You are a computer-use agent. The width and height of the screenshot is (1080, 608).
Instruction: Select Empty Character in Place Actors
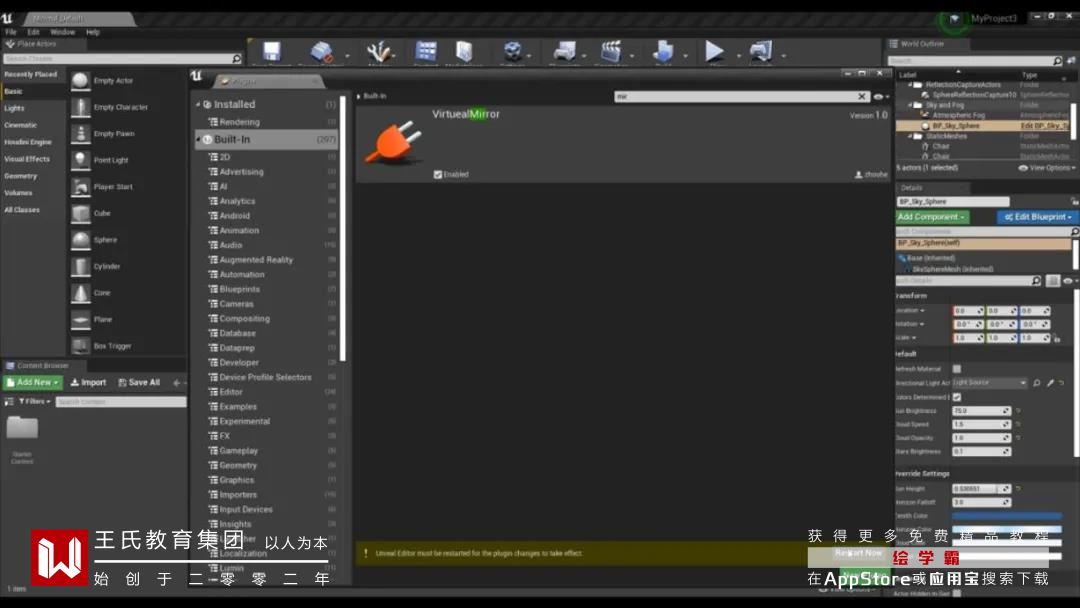(x=121, y=107)
